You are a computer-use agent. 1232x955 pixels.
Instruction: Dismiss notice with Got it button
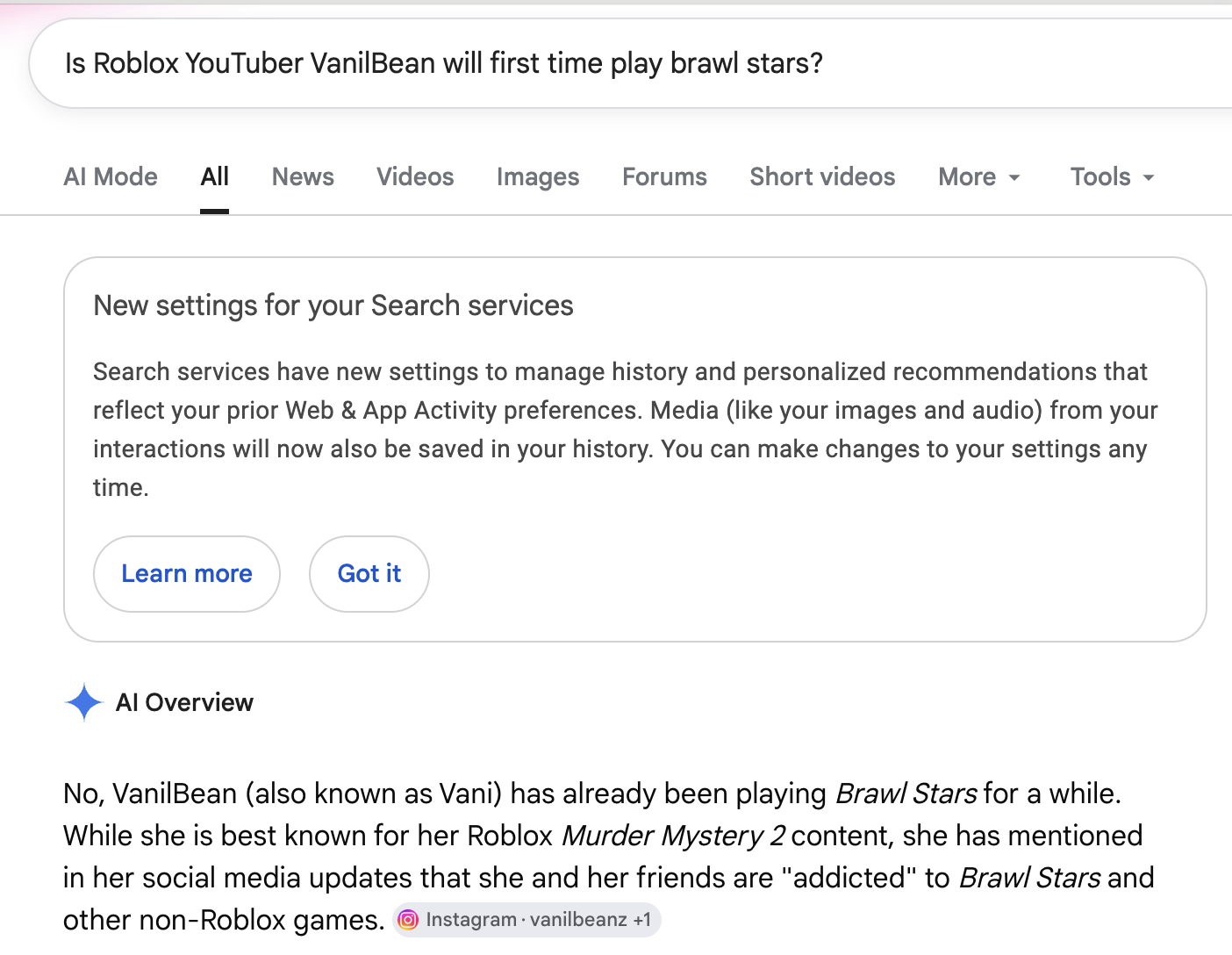coord(369,574)
